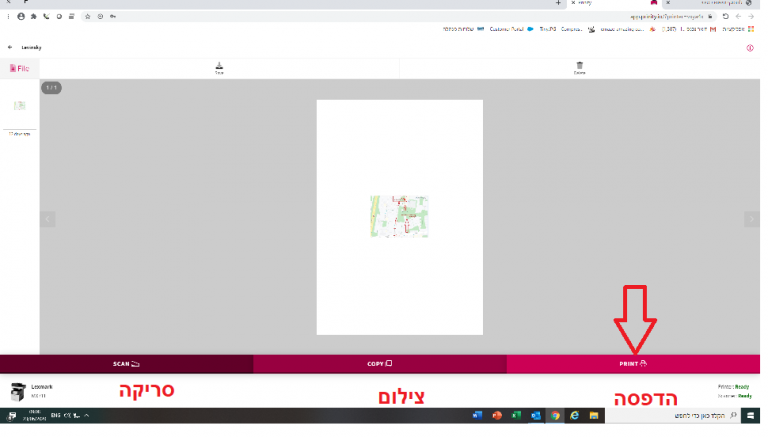The image size is (768, 437).
Task: Click the 1 / 1 page counter badge
Action: (51, 88)
